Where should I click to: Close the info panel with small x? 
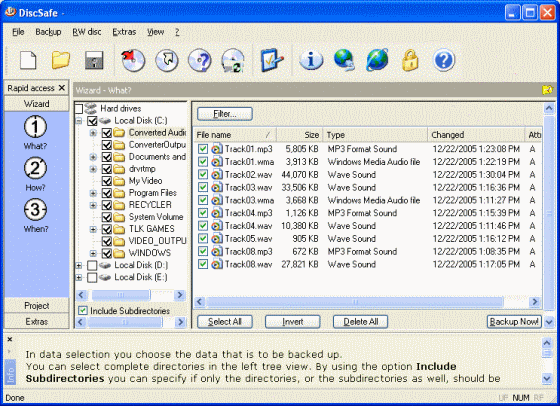(10, 339)
